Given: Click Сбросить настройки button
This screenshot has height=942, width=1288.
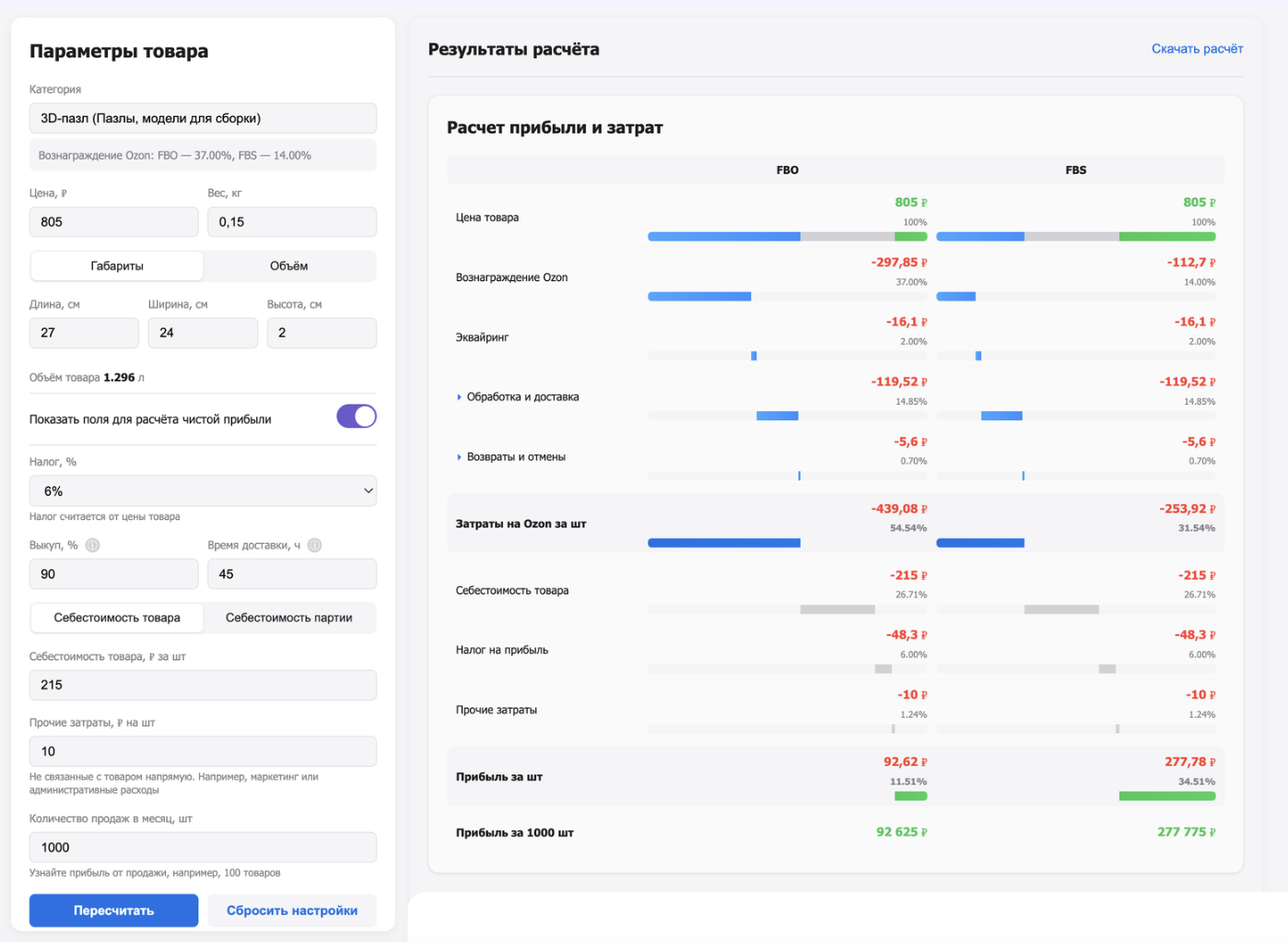Looking at the screenshot, I should [x=292, y=911].
